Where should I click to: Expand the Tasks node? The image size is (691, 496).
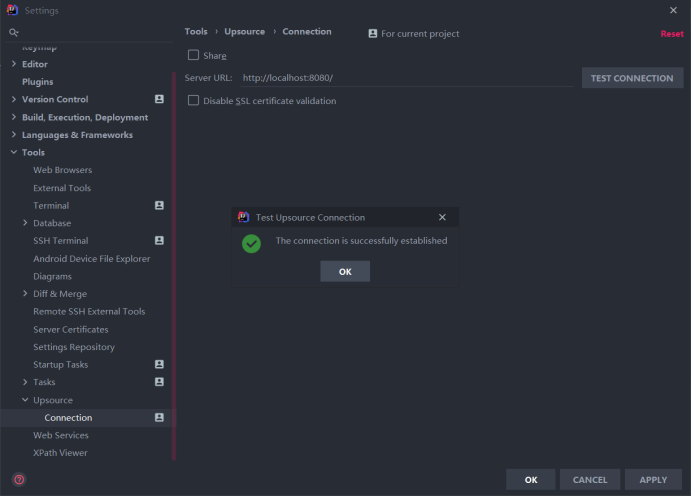click(x=25, y=382)
